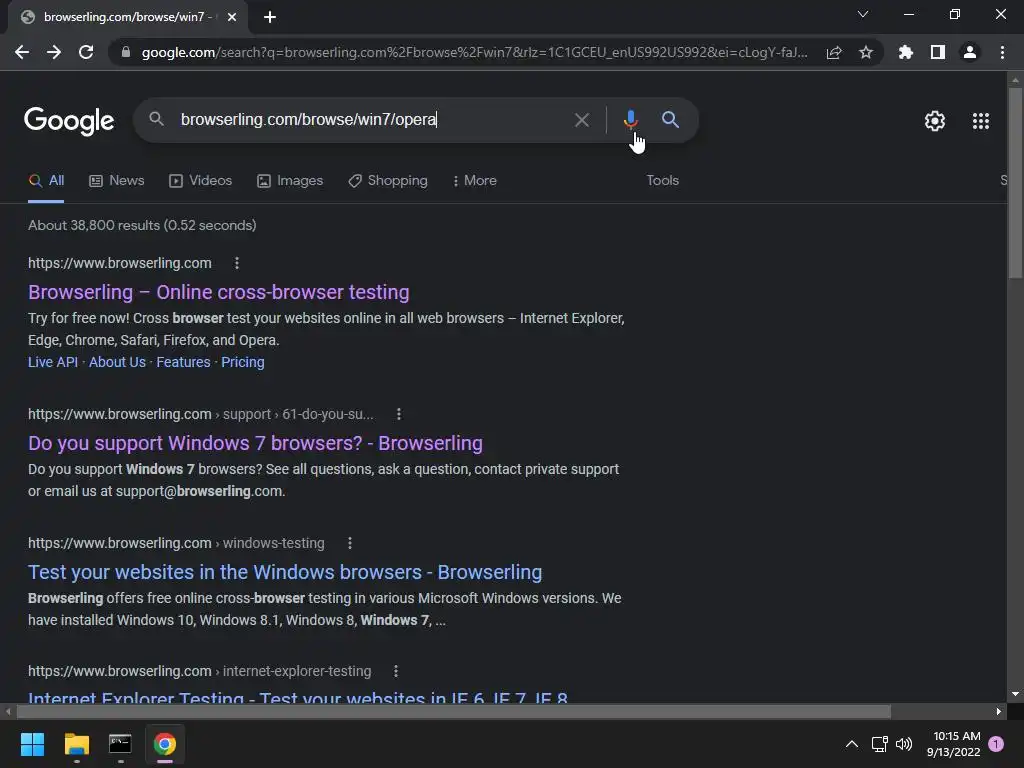Open Chrome from the taskbar

[165, 744]
